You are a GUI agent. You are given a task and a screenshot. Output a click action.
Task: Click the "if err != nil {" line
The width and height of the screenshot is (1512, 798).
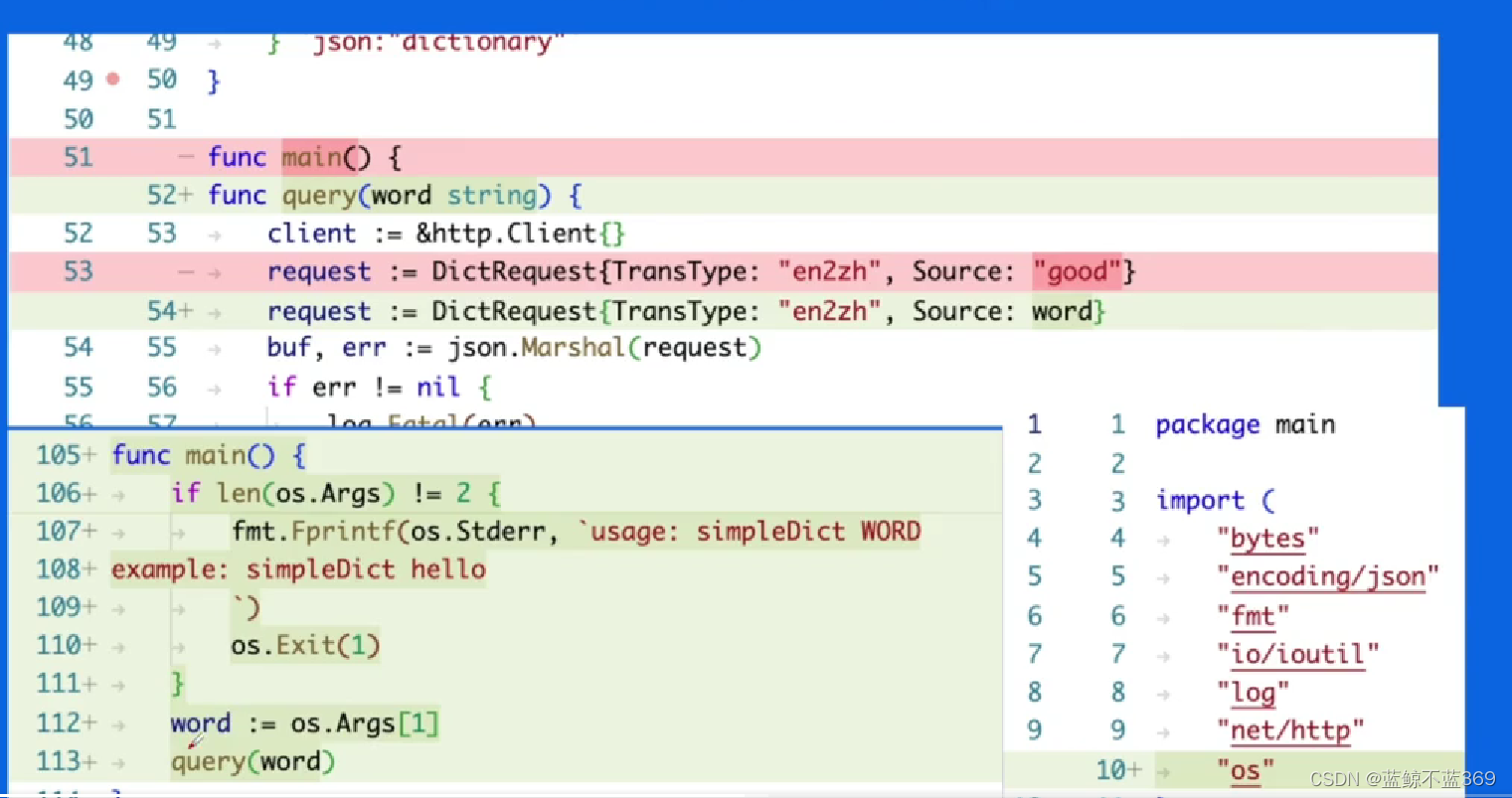379,387
